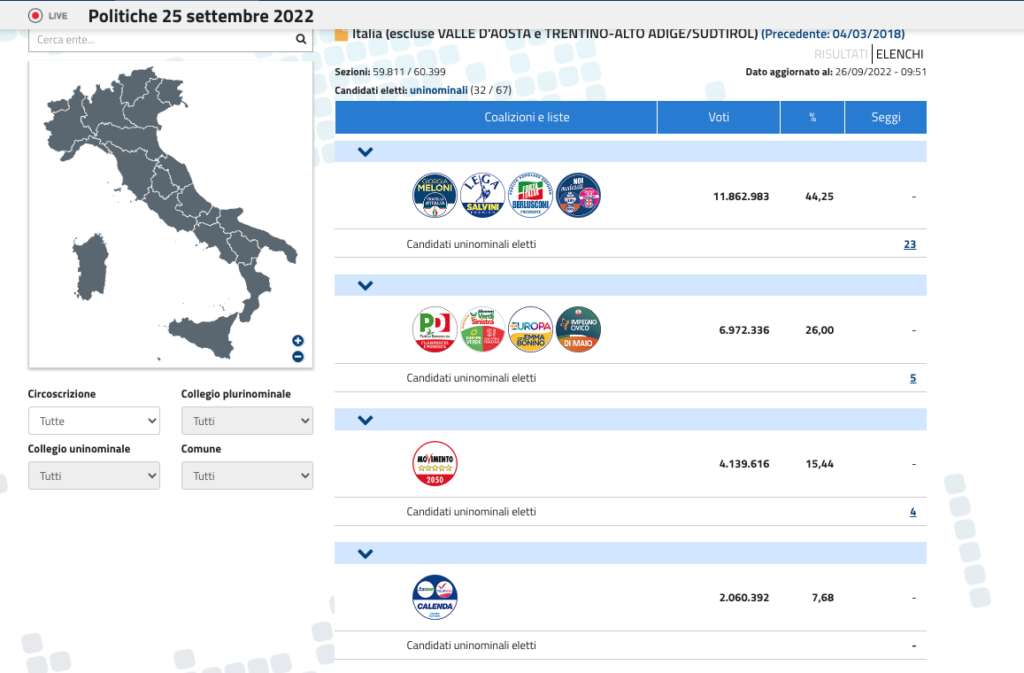Open the Comune dropdown
Screen dimensions: 1024x673
[247, 476]
